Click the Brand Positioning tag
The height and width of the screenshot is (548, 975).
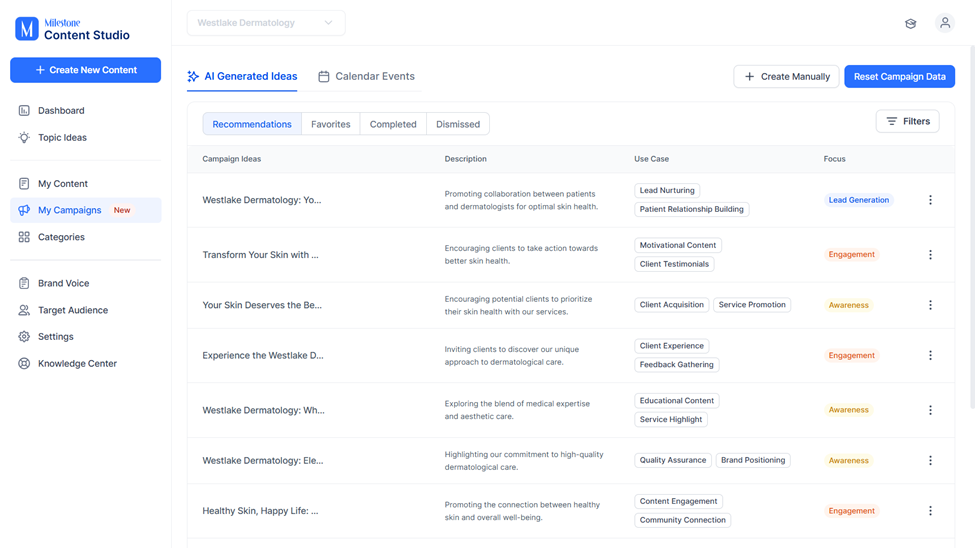point(753,460)
